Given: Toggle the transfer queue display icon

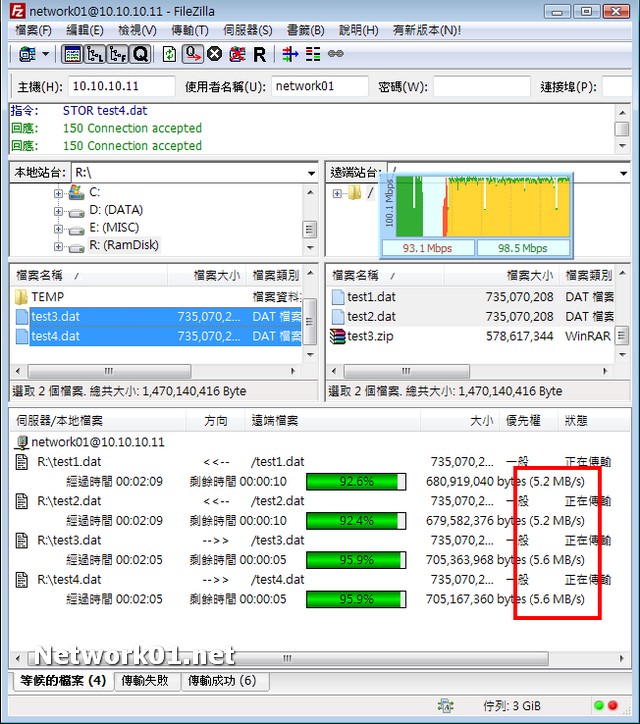Looking at the screenshot, I should [x=140, y=54].
